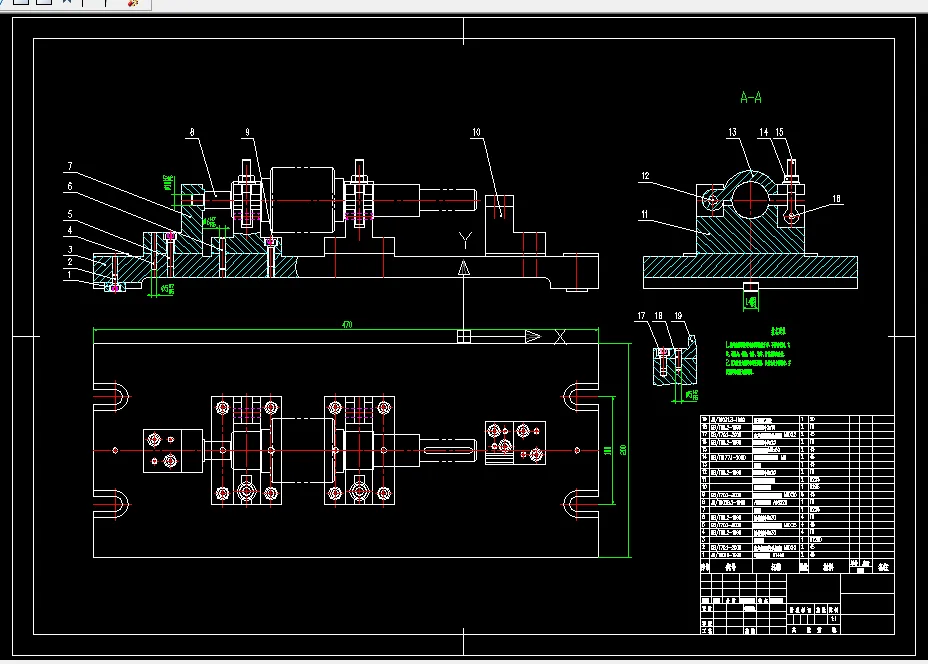Select part callout number 15
The height and width of the screenshot is (664, 928).
(x=779, y=133)
